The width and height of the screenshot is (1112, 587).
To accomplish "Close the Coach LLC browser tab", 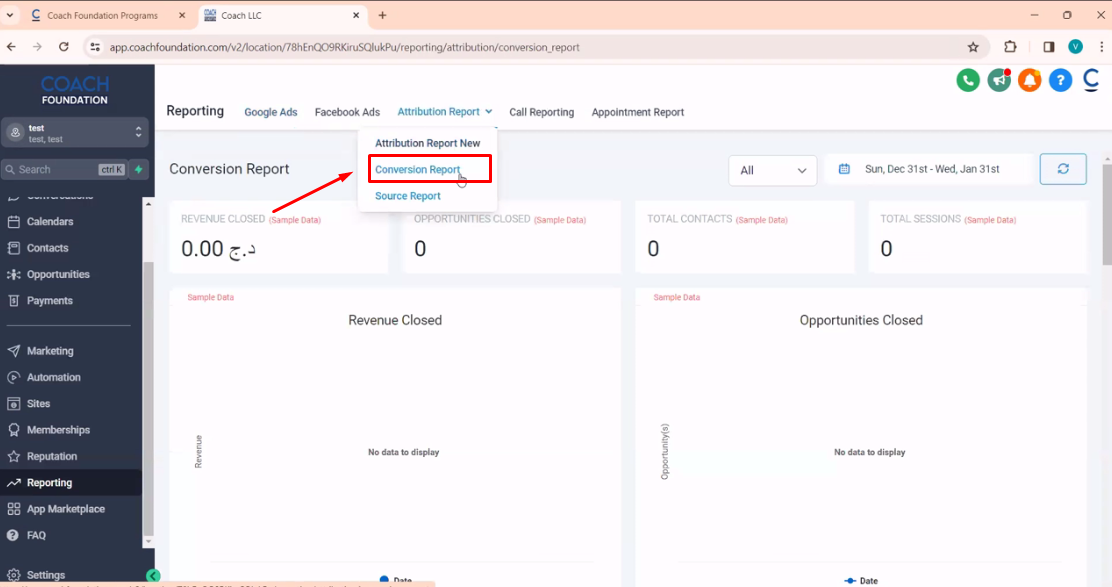I will (x=356, y=15).
